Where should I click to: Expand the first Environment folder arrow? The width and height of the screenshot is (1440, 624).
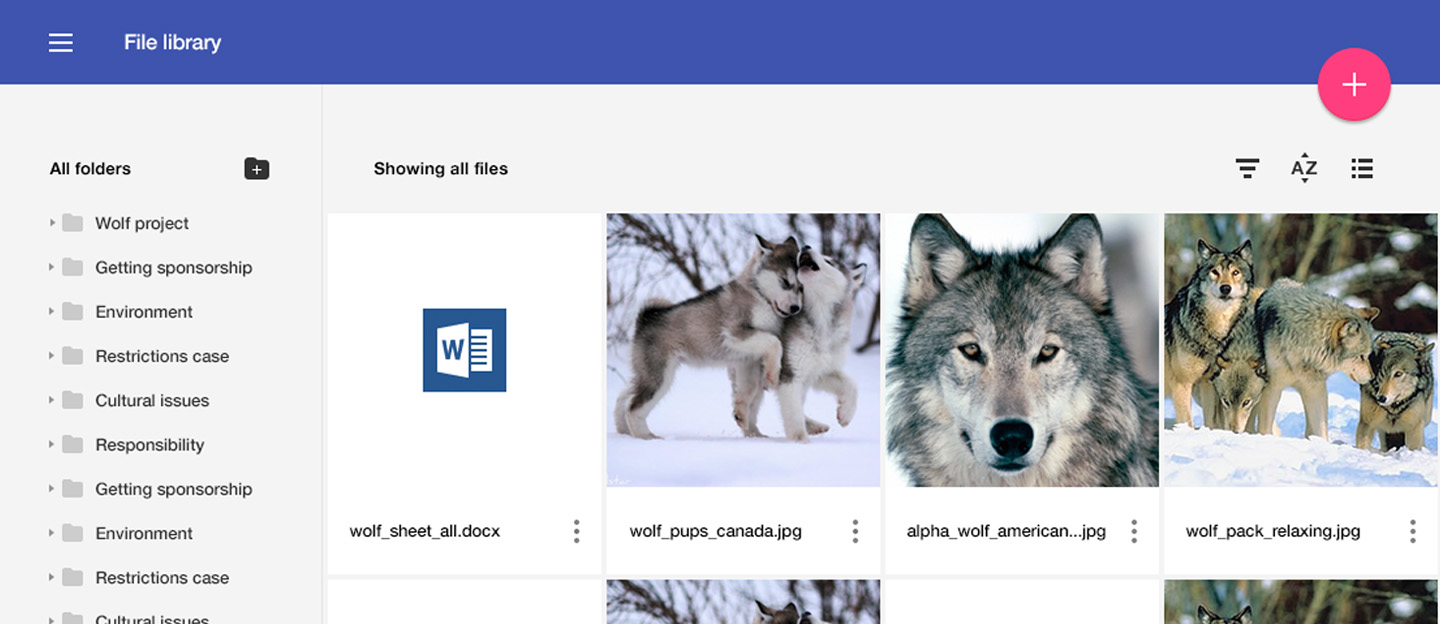pos(52,311)
